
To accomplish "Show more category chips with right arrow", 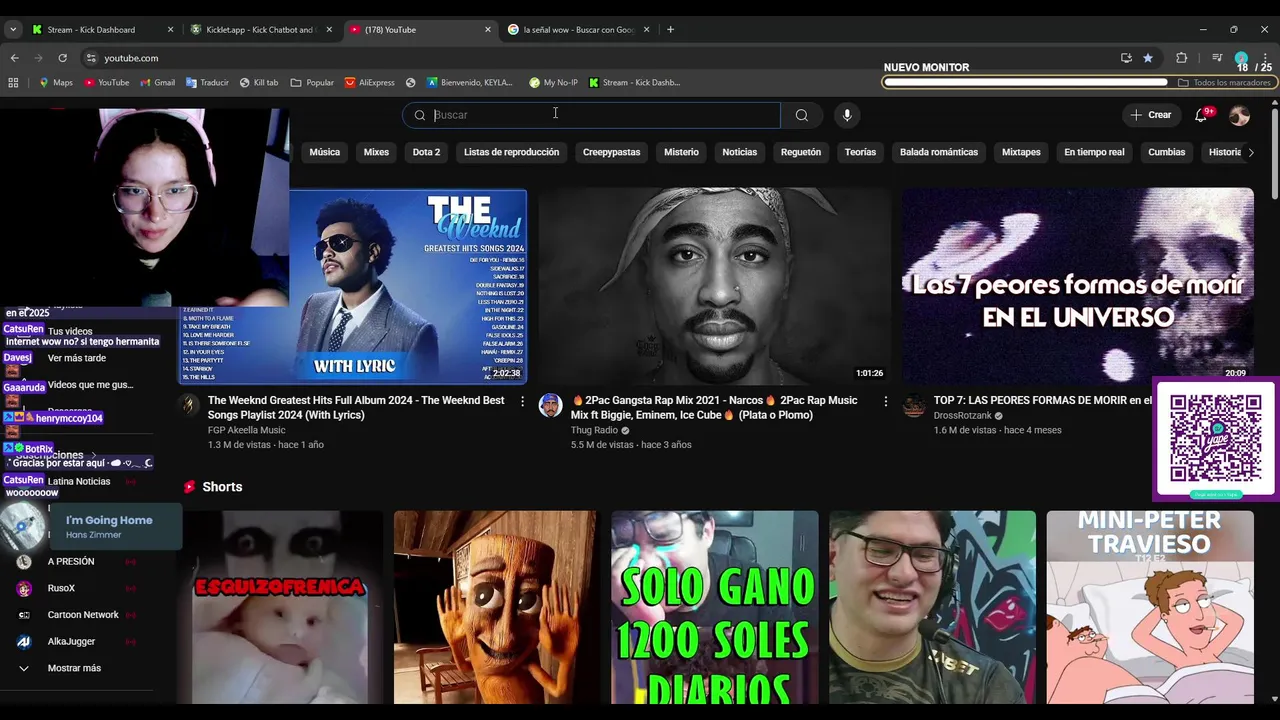I will click(x=1250, y=152).
